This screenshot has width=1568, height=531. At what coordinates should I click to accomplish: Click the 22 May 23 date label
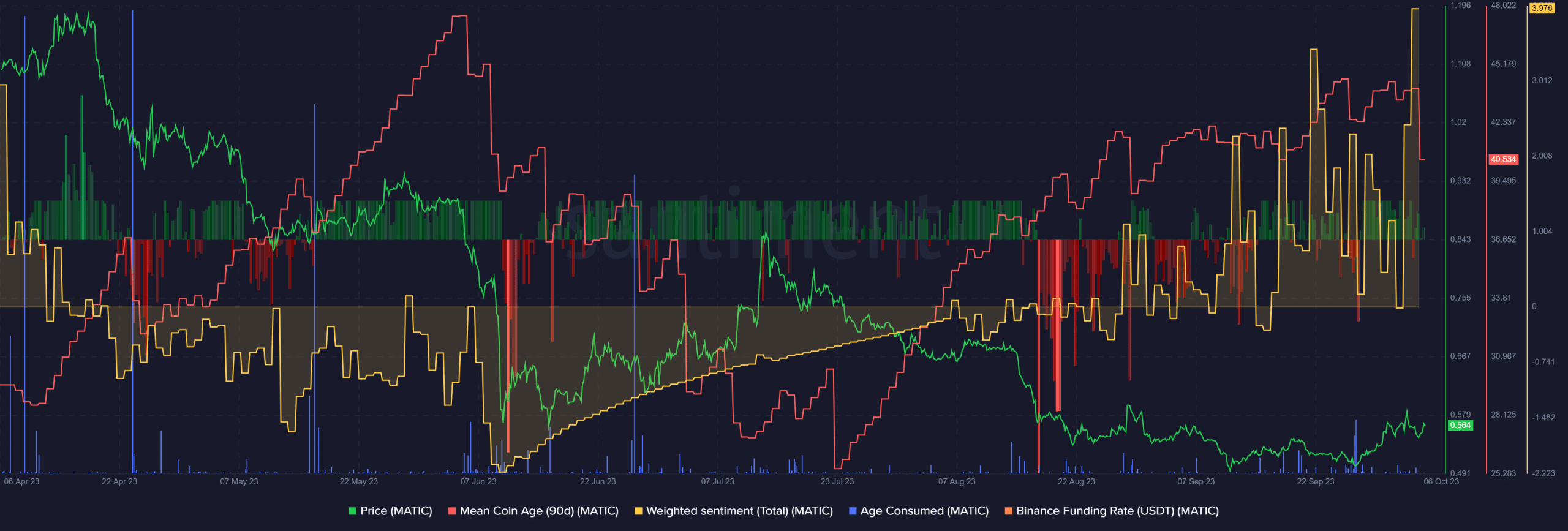click(x=358, y=481)
